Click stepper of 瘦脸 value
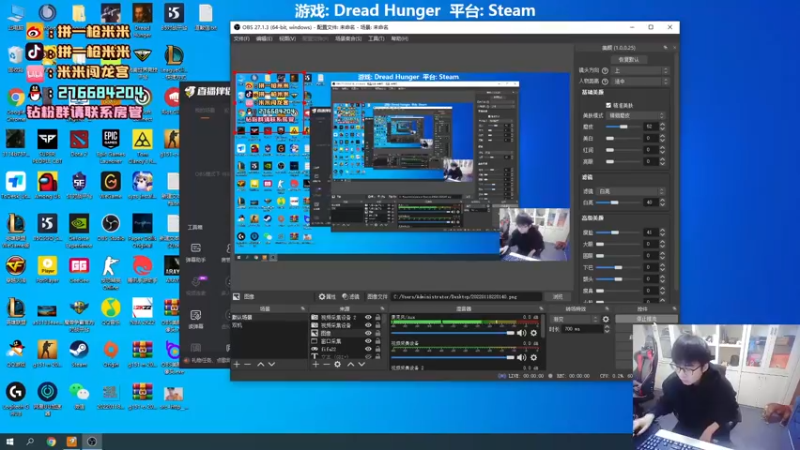The image size is (800, 450). click(x=662, y=233)
